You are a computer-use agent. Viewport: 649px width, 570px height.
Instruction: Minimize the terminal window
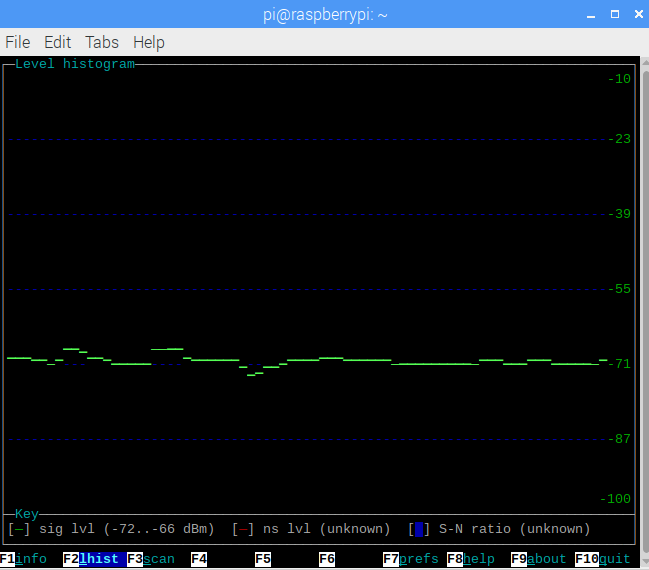pos(587,14)
